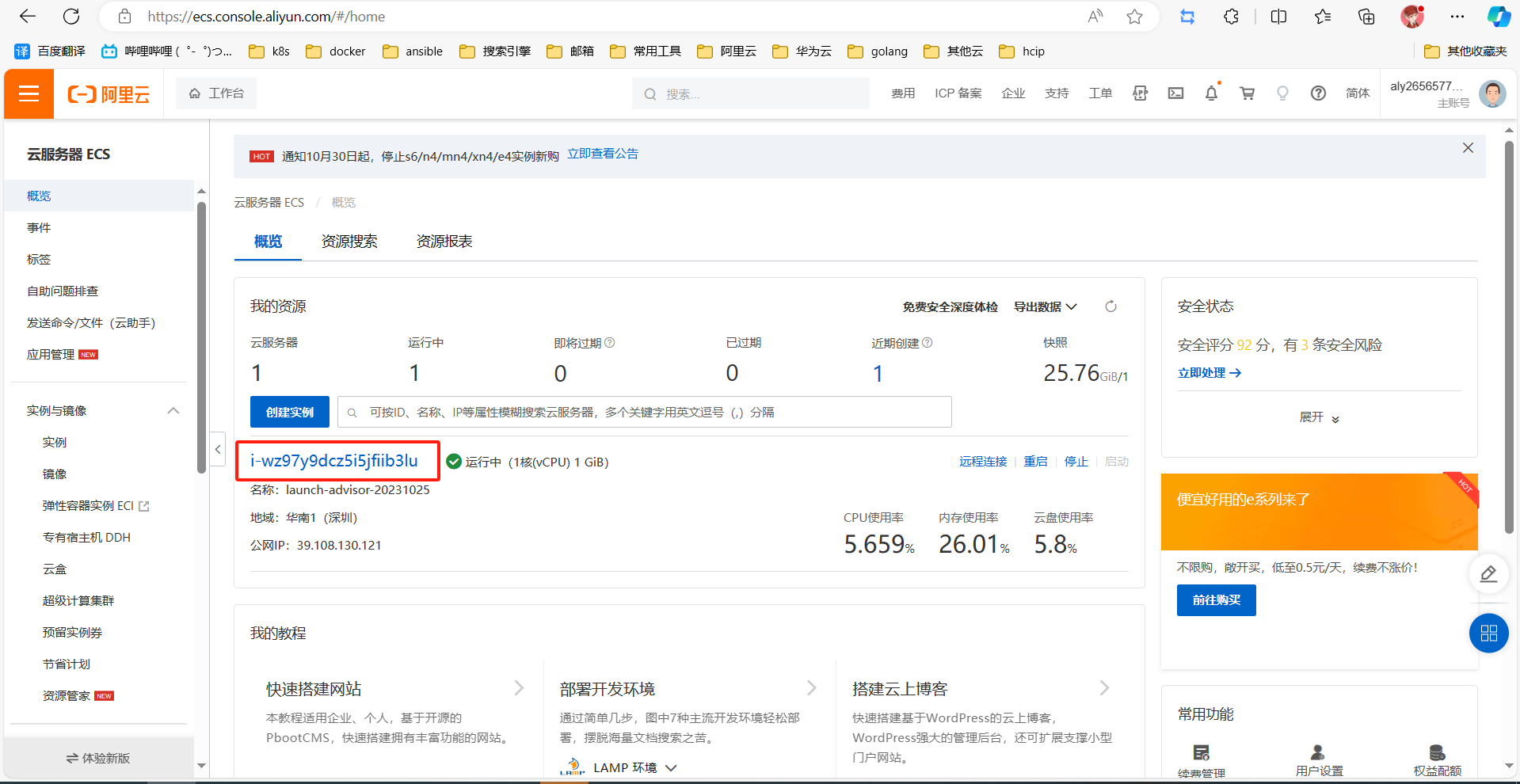1520x784 pixels.
Task: Collapse the 实例与镜像 section in the sidebar
Action: point(173,410)
